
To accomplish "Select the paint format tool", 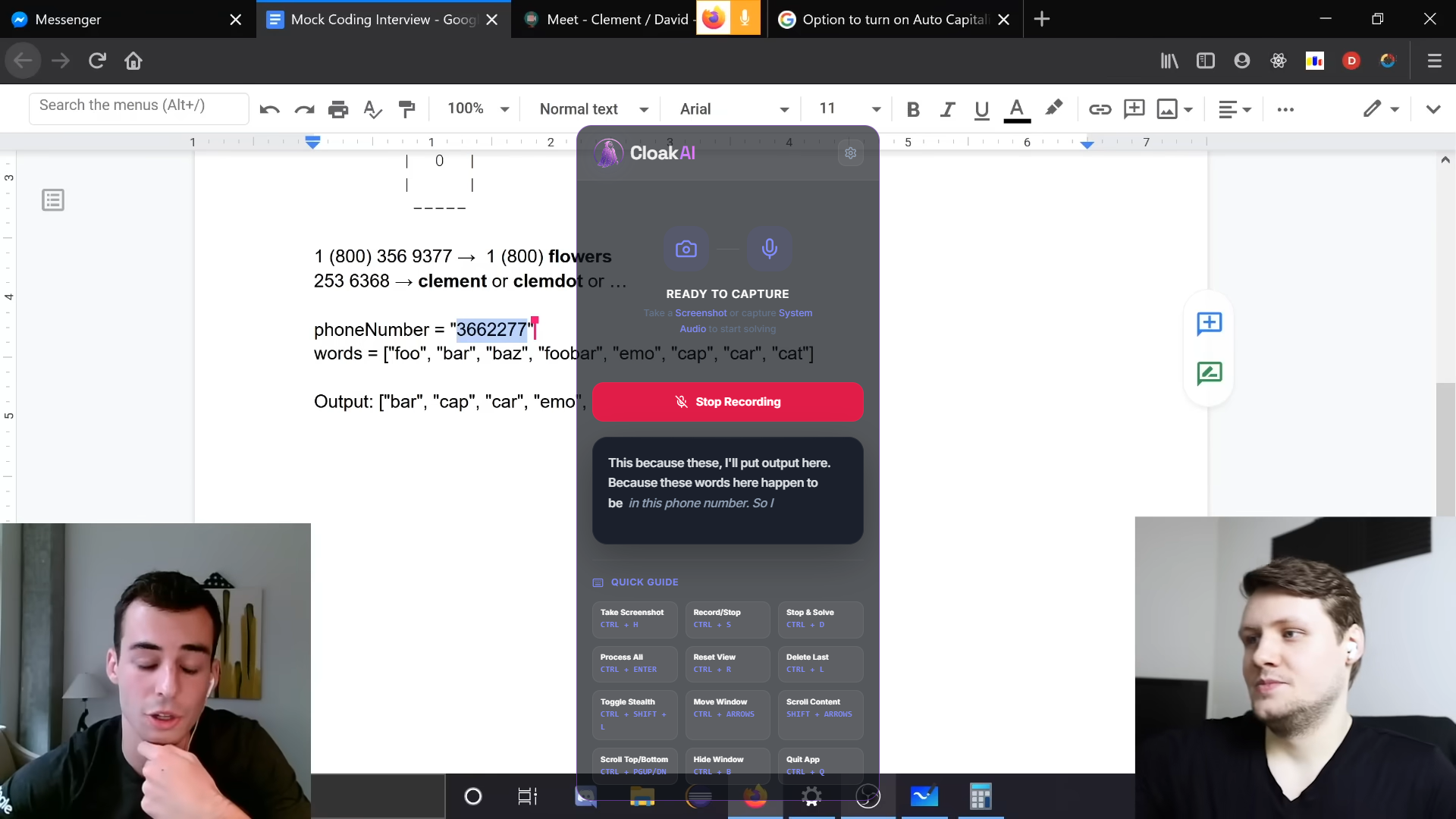I will point(407,109).
